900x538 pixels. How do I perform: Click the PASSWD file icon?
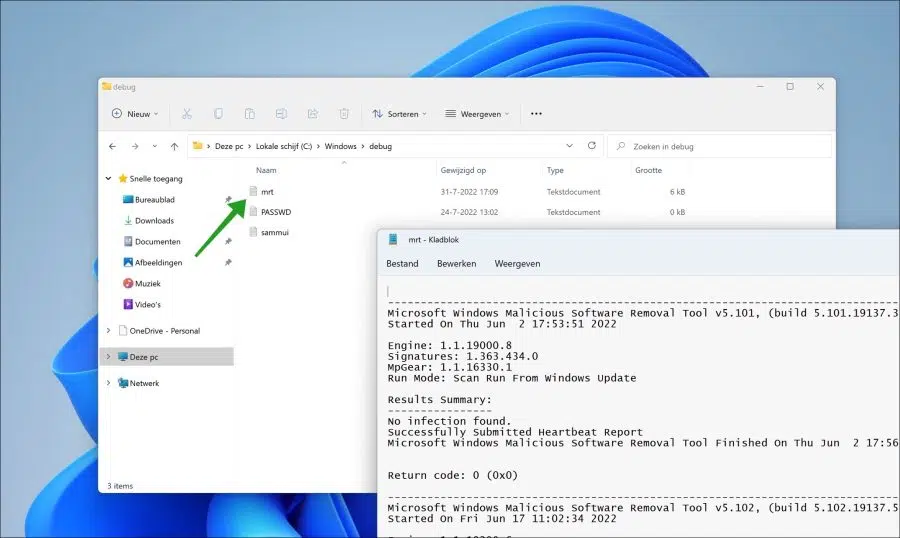253,211
